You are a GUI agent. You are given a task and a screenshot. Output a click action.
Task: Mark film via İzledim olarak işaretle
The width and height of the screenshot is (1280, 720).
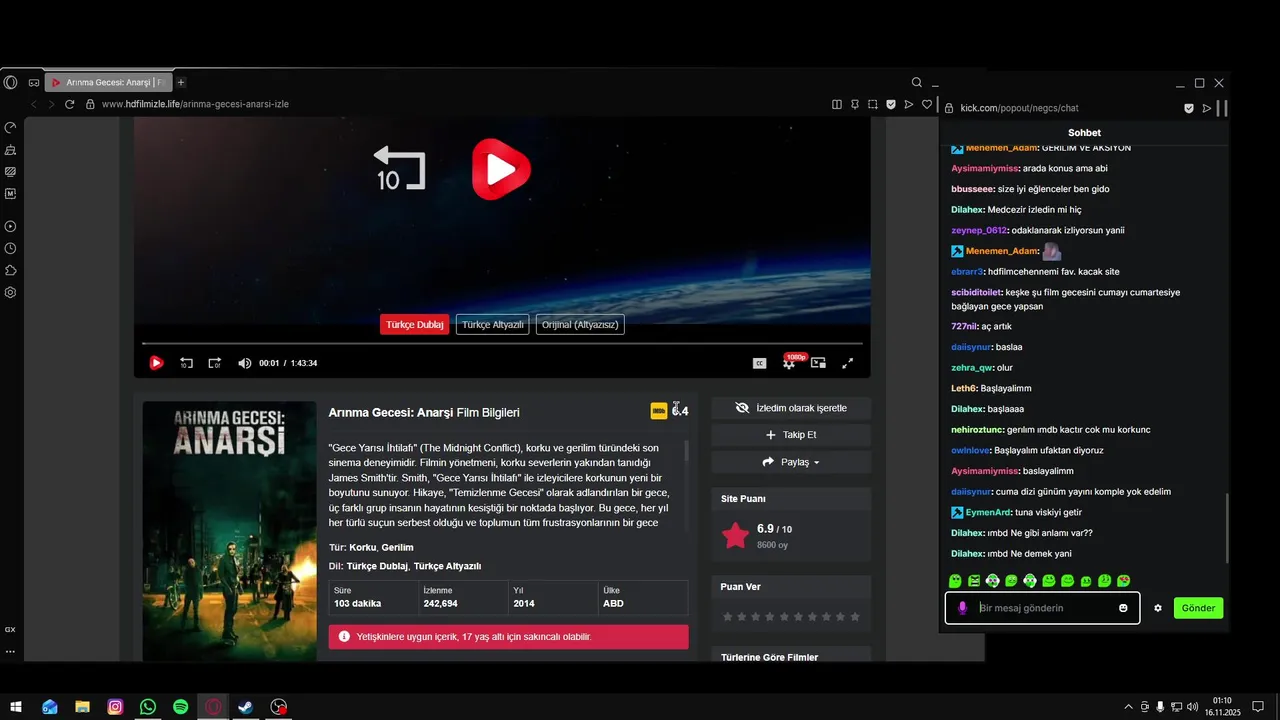pos(791,408)
